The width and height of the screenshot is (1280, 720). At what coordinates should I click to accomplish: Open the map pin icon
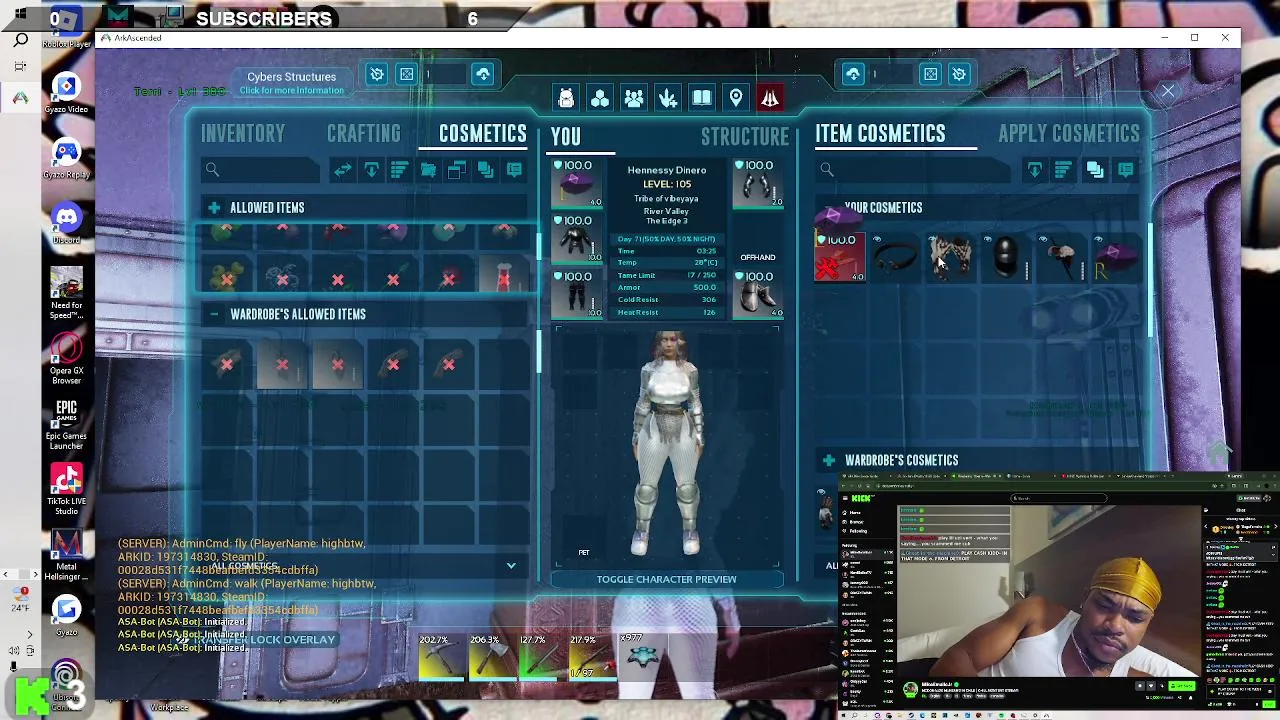[736, 98]
